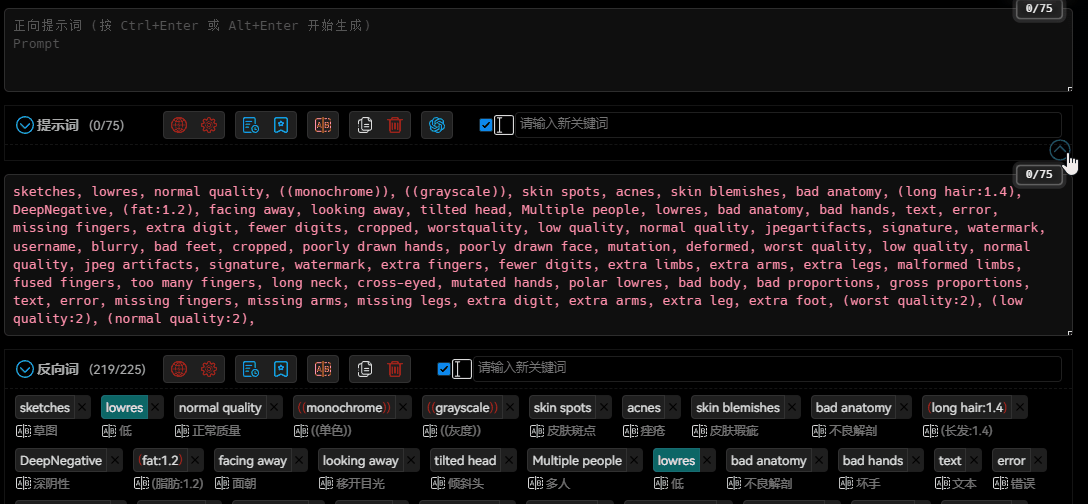1088x504 pixels.
Task: Toggle the checkbox in 提示词 keyword row
Action: [x=486, y=125]
